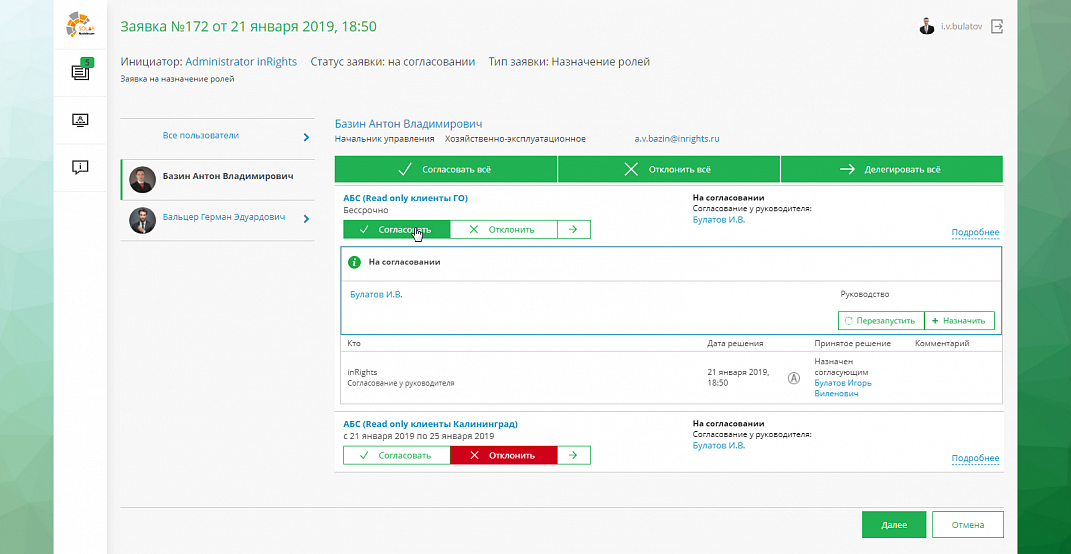Delegate АБС Калининград role via arrow button
Viewport: 1071px width, 554px height.
point(574,455)
